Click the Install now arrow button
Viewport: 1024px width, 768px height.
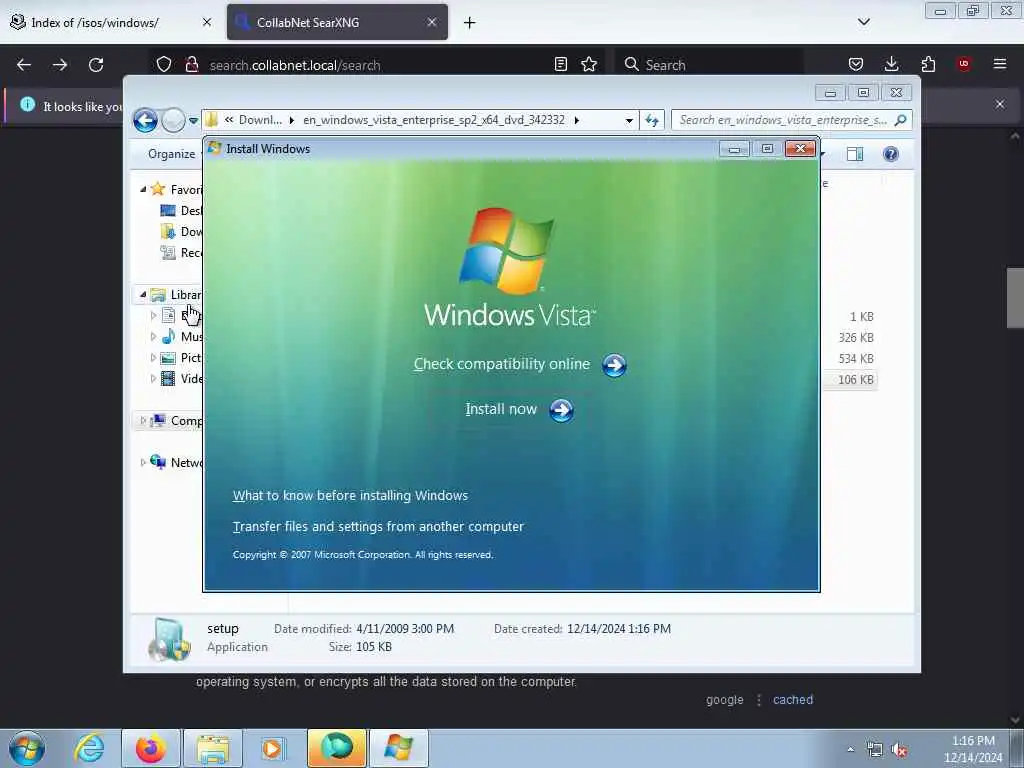[x=561, y=410]
